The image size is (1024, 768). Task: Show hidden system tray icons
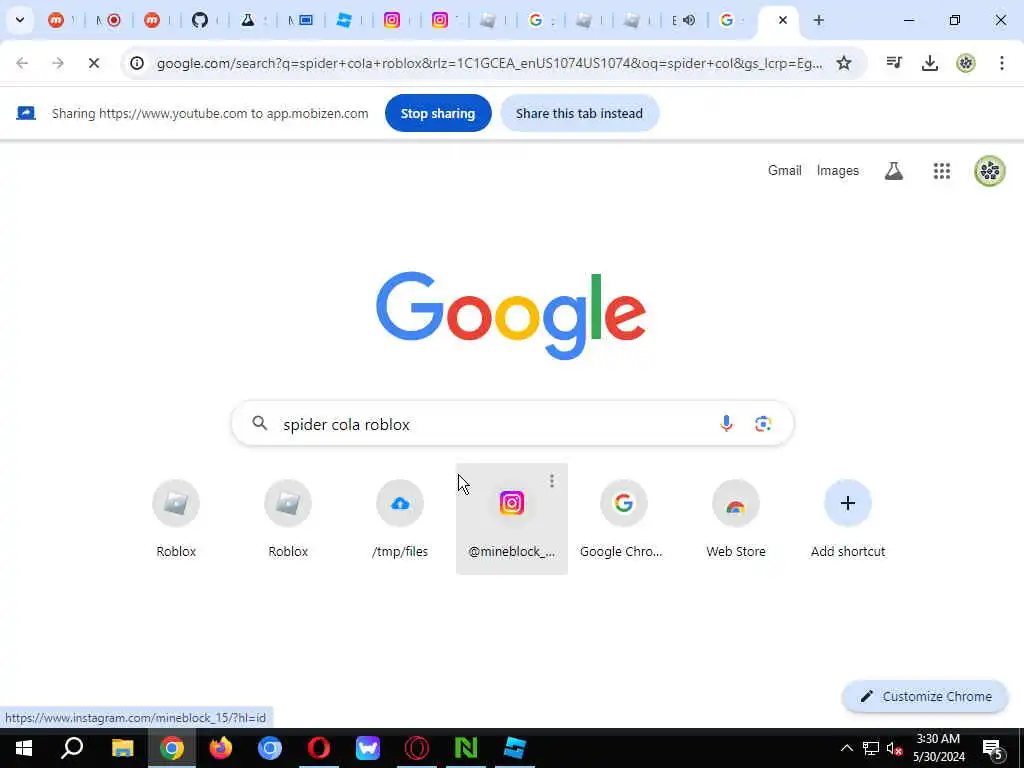(x=846, y=748)
